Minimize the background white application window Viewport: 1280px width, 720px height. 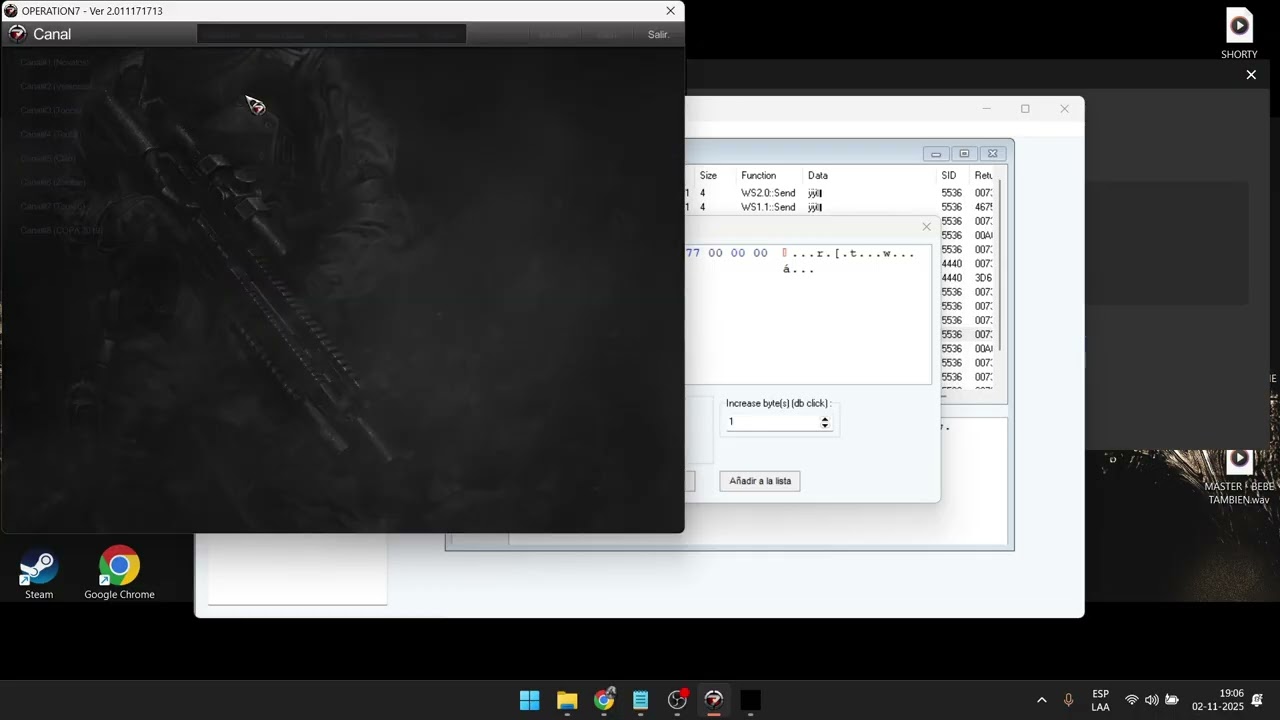pos(987,109)
